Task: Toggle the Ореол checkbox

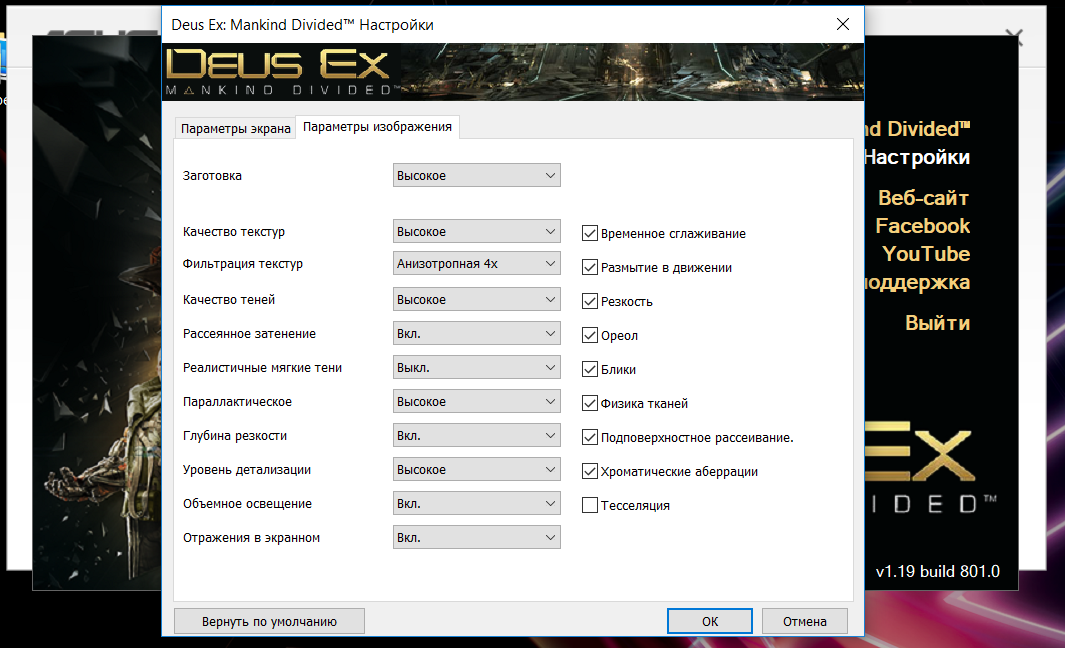Action: click(590, 336)
